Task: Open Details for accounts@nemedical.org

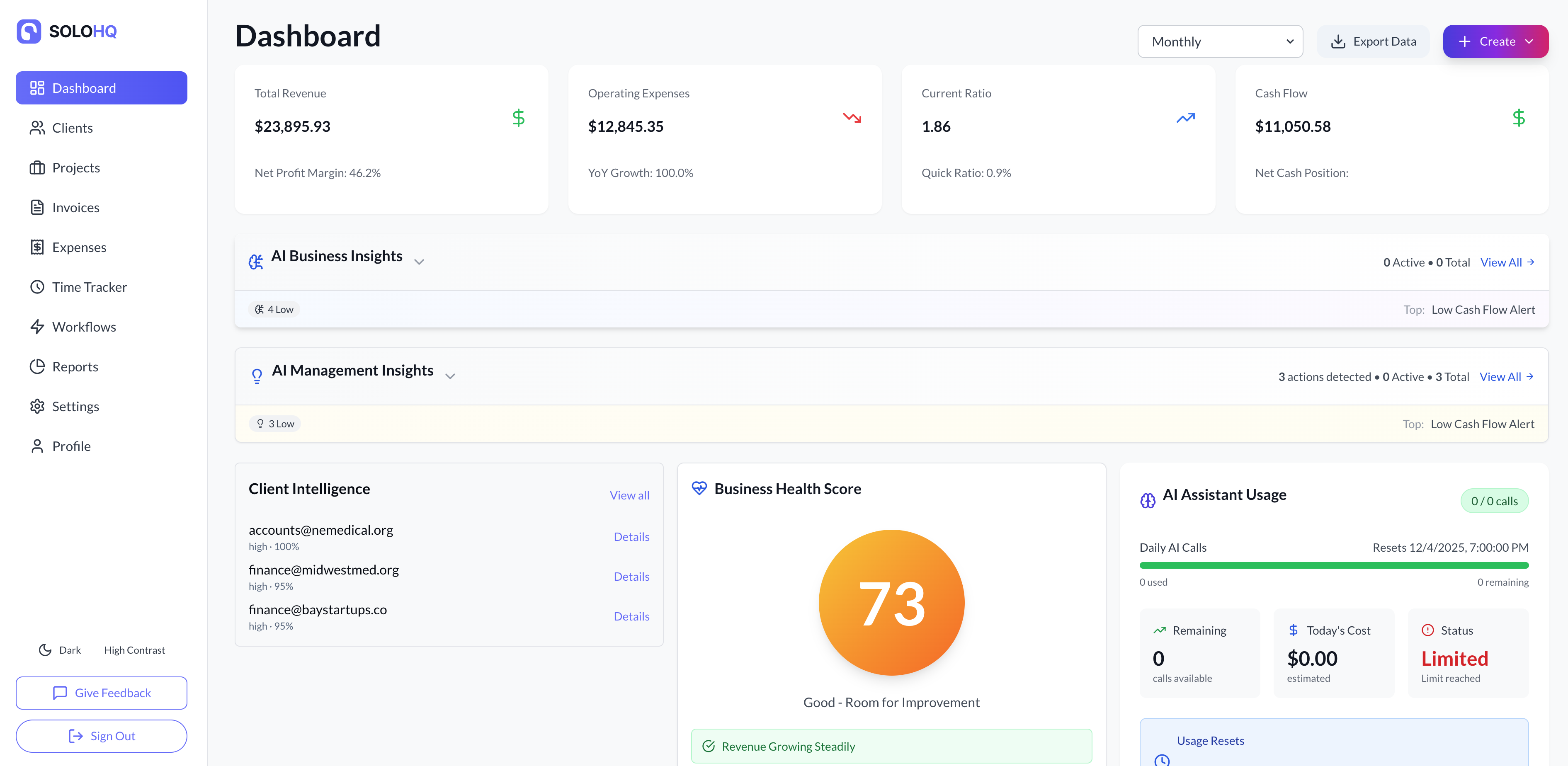Action: click(x=631, y=537)
